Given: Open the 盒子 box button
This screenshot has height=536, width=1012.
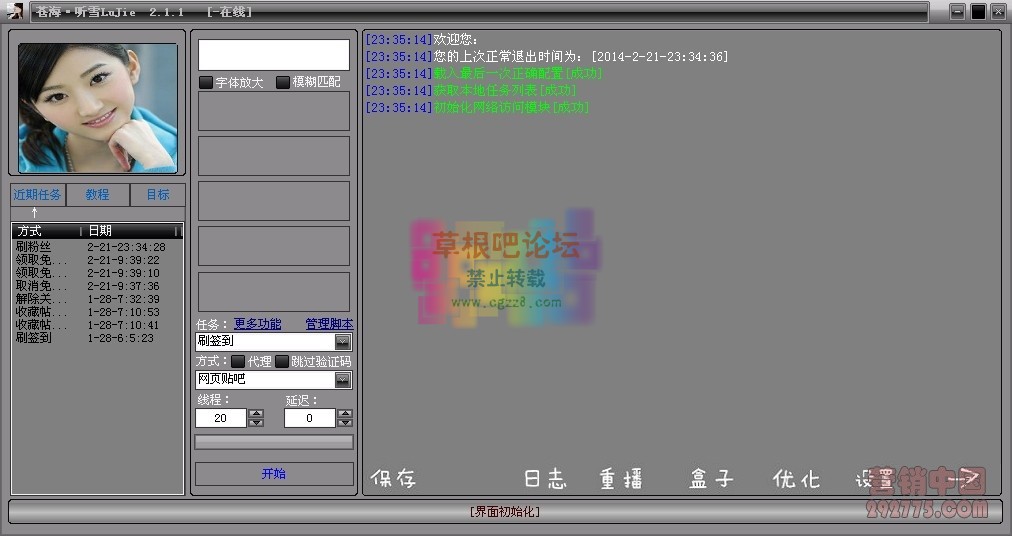Looking at the screenshot, I should [x=711, y=479].
